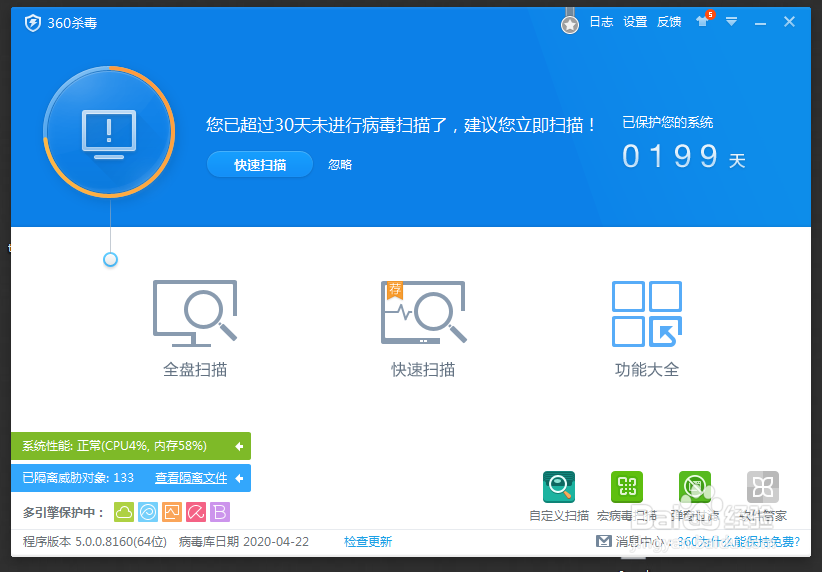Image resolution: width=822 pixels, height=572 pixels.
Task: Open 设置 settings menu
Action: click(x=635, y=21)
